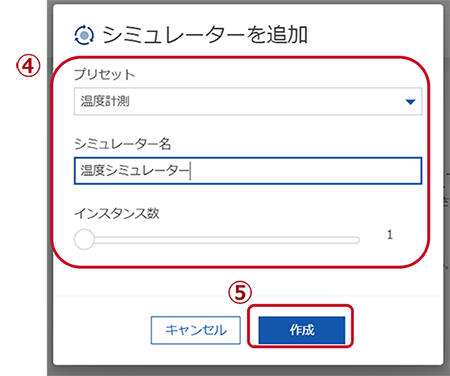Viewport: 450px width, 376px height.
Task: Click the blue 作成 button
Action: [302, 330]
